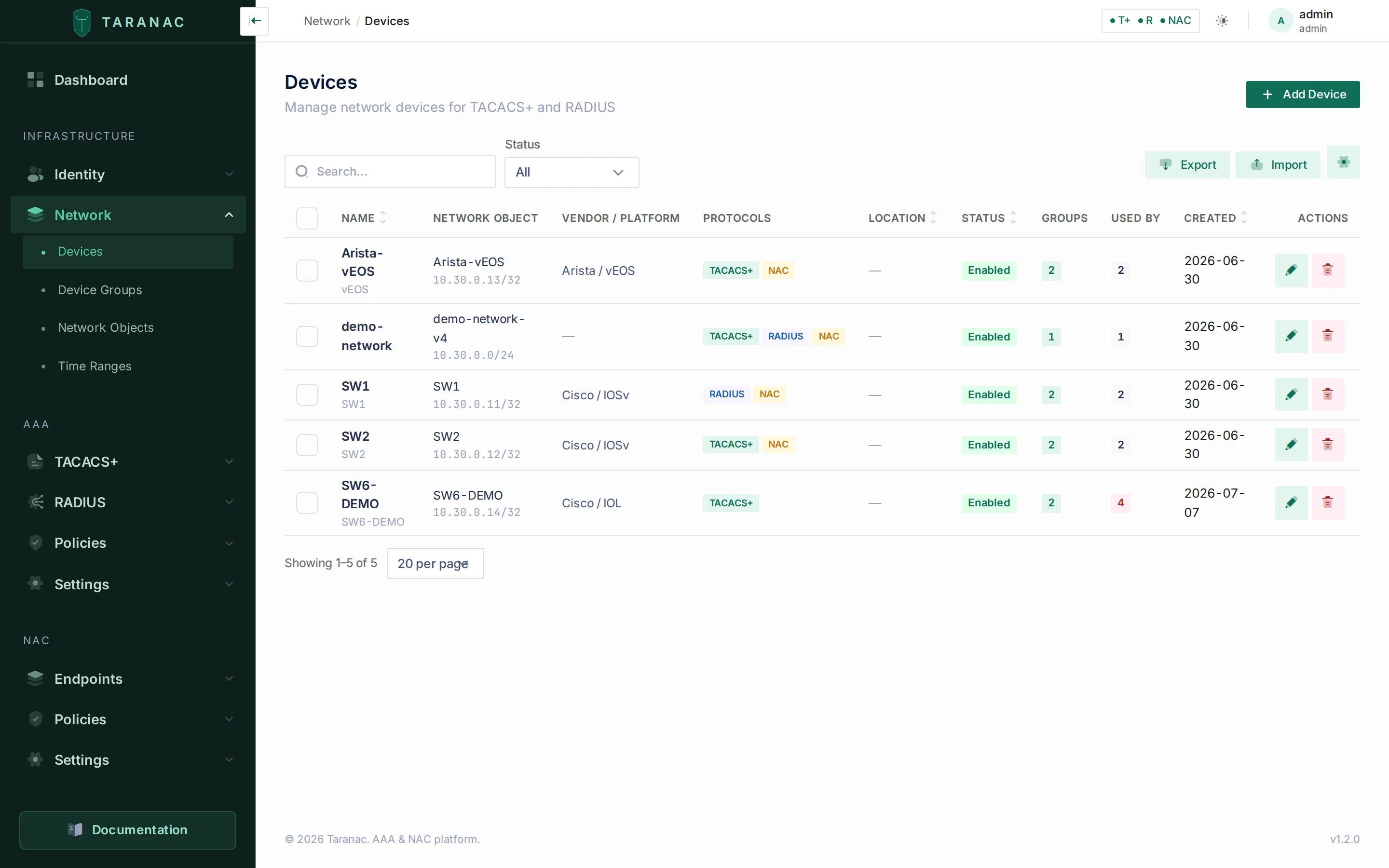Open the Status filter dropdown
1389x868 pixels.
(x=572, y=172)
